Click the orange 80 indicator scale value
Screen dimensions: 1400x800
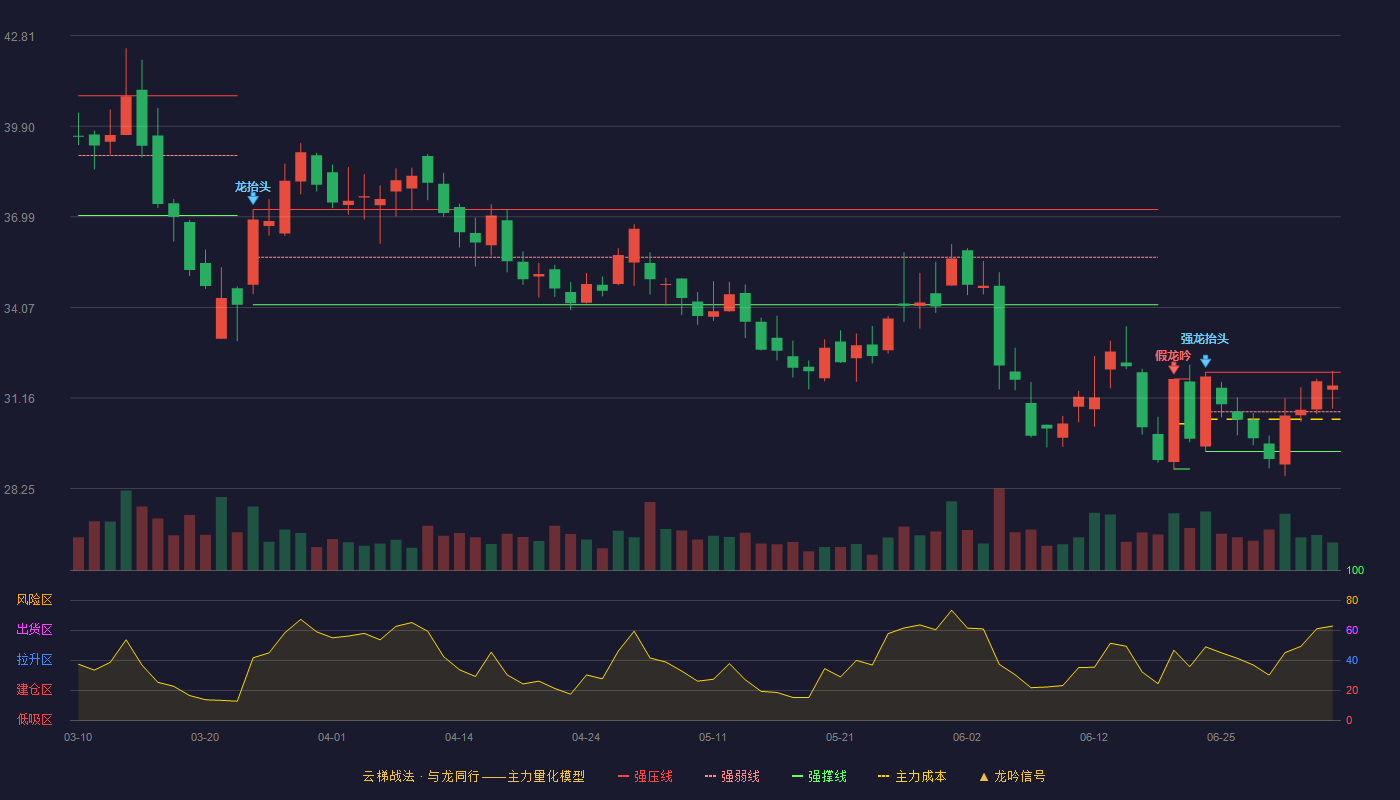1352,600
